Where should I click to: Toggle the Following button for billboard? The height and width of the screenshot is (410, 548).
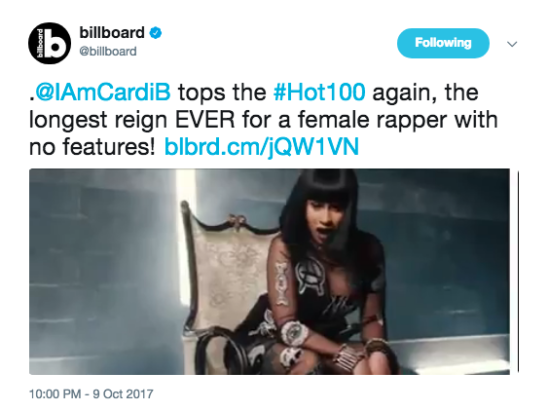point(443,43)
